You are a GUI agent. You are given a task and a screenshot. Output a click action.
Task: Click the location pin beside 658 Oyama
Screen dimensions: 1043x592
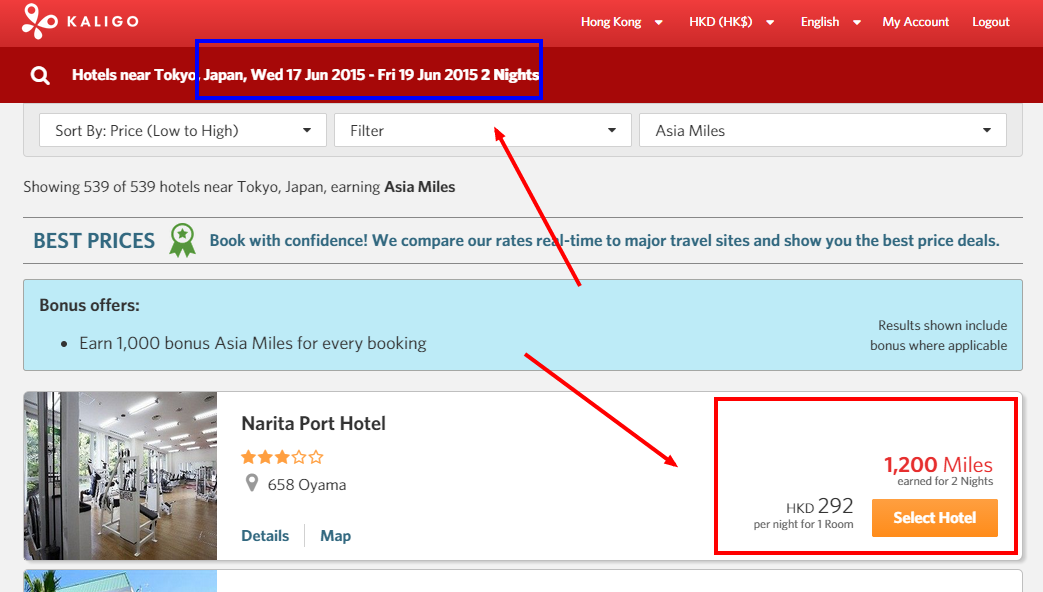pyautogui.click(x=251, y=483)
